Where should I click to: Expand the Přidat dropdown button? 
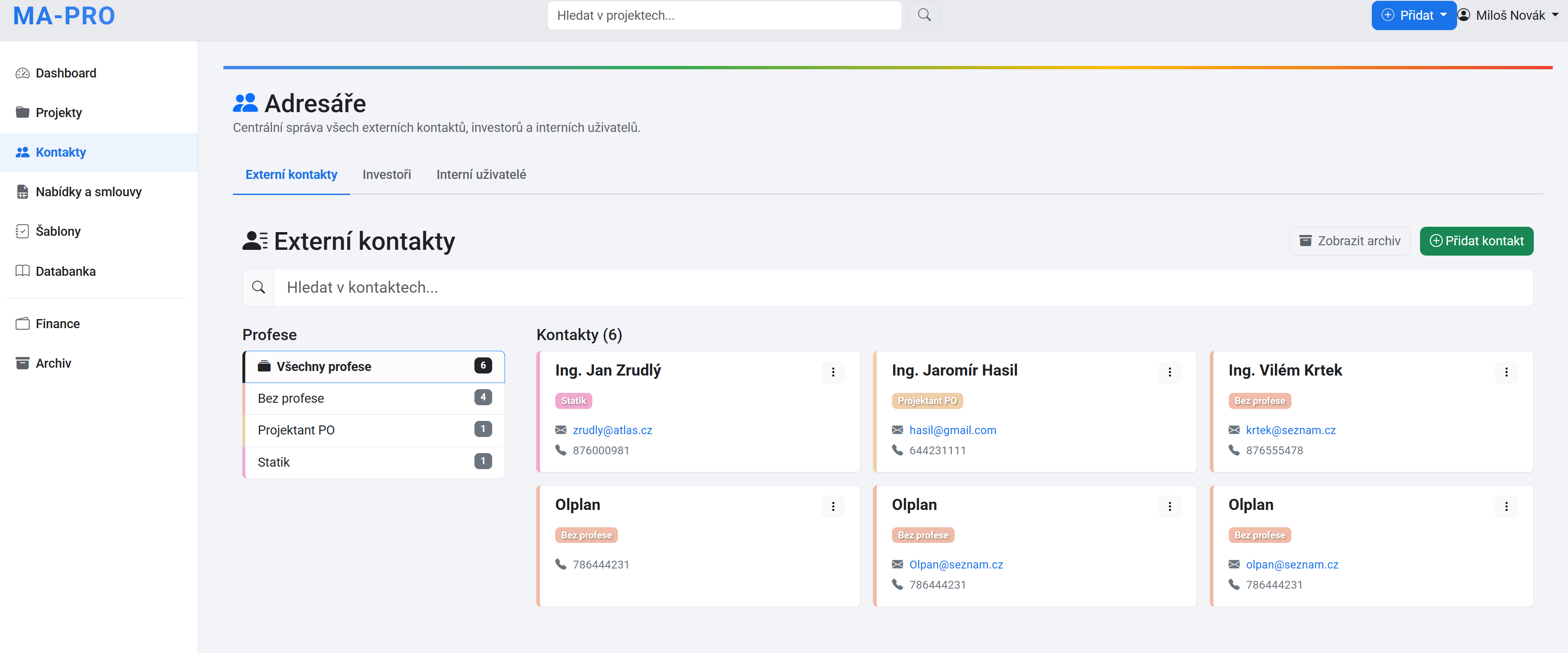[x=1413, y=15]
